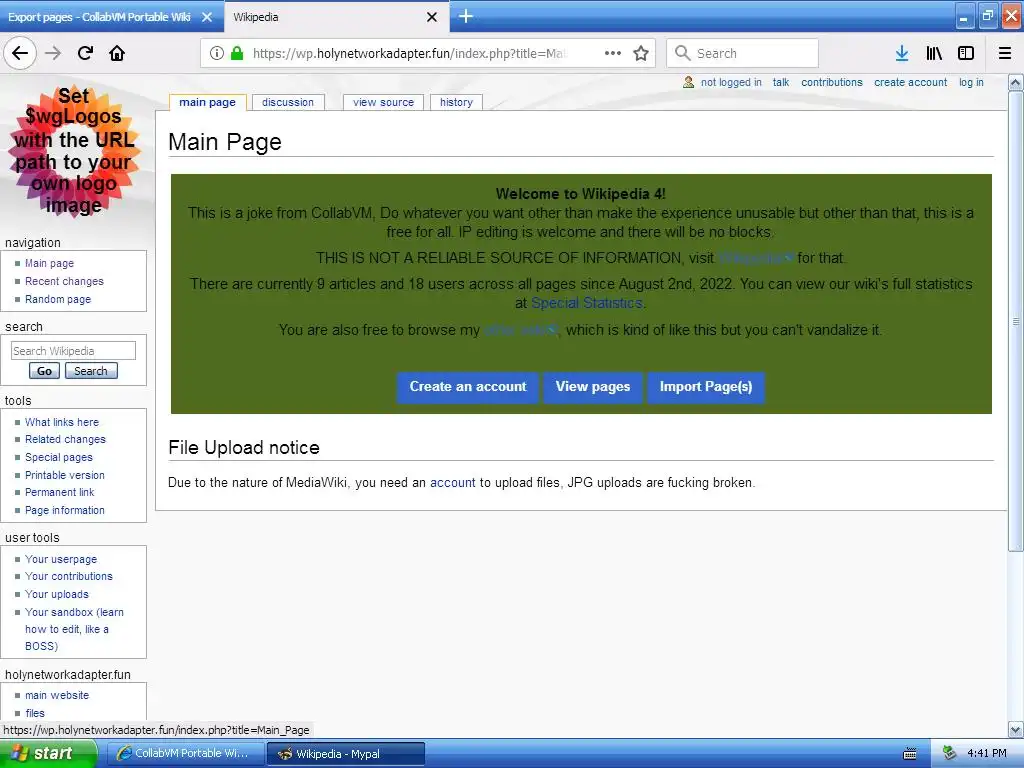Open Your contributions link
The width and height of the screenshot is (1024, 768).
(69, 576)
